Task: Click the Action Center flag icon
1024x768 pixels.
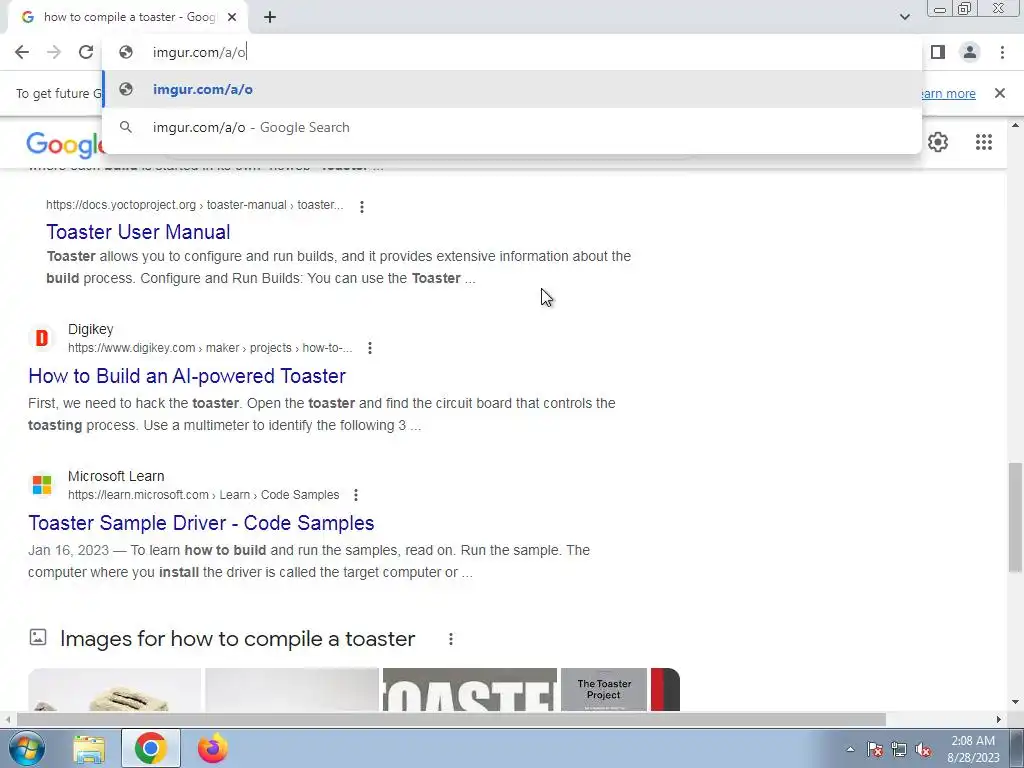Action: tap(875, 749)
